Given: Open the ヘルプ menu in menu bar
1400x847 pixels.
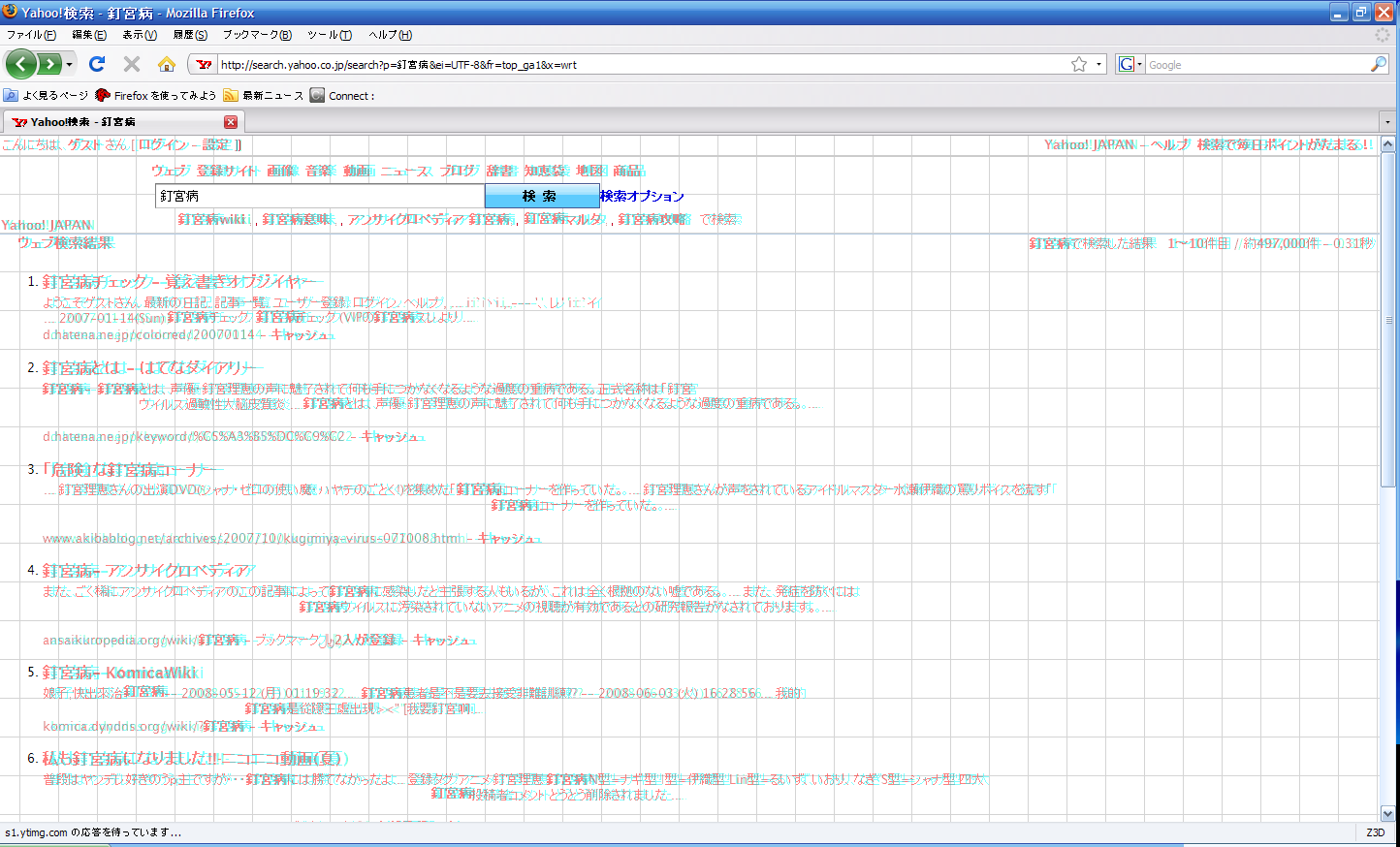Looking at the screenshot, I should 390,35.
